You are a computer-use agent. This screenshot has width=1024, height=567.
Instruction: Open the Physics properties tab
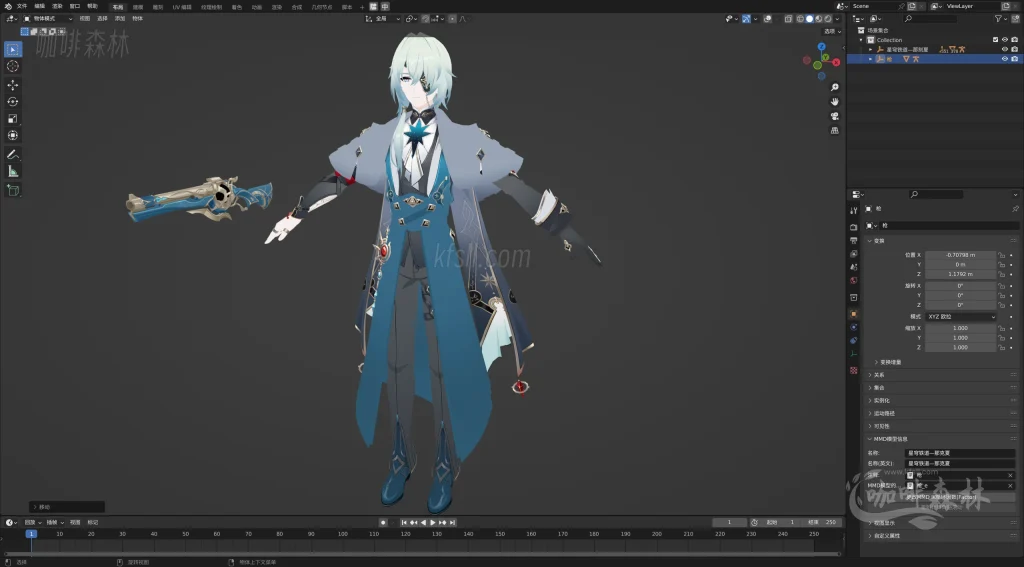click(854, 327)
